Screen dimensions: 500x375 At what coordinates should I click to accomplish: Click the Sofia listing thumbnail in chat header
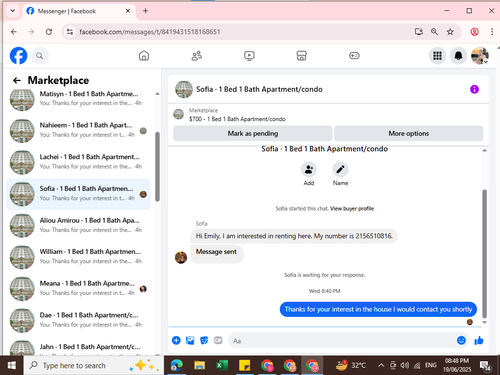184,89
